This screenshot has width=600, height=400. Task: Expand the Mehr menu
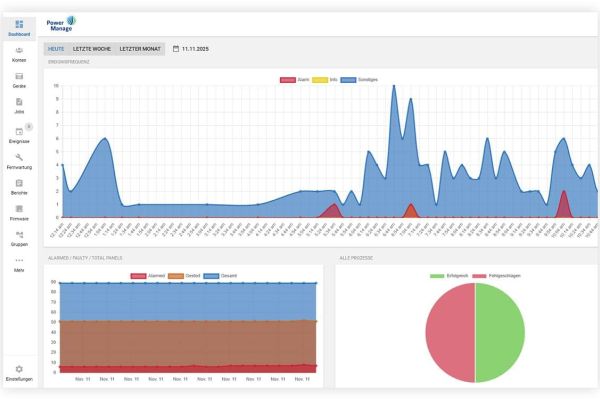(19, 262)
